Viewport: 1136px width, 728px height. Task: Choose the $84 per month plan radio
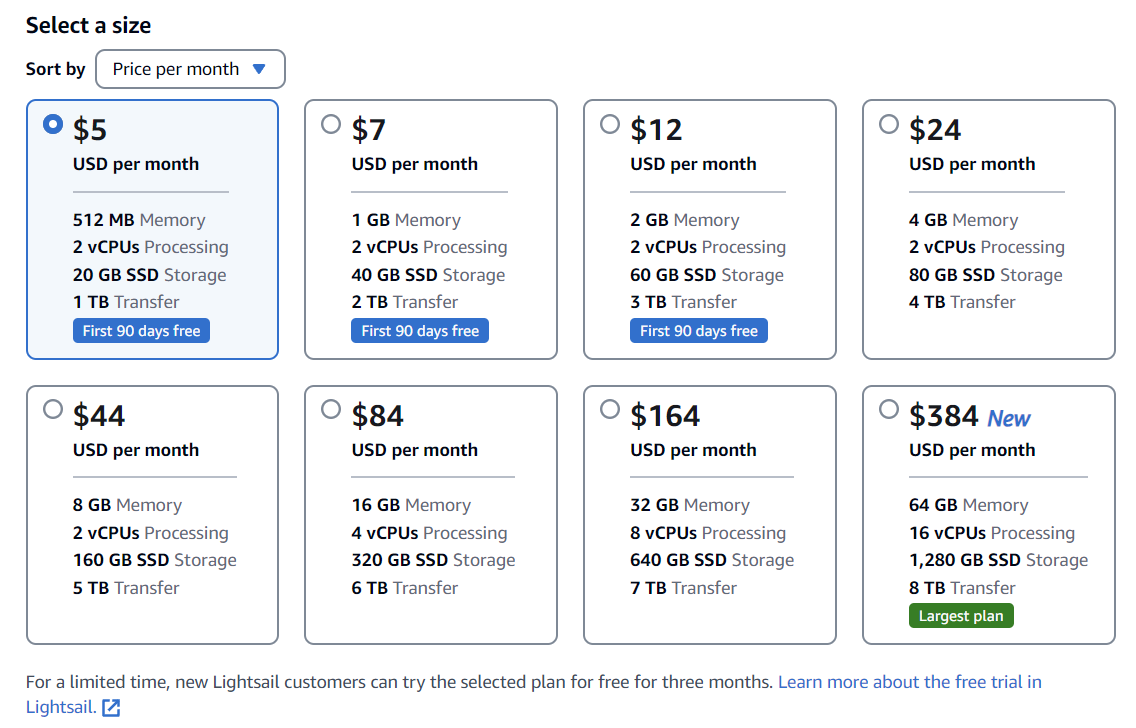[x=331, y=409]
